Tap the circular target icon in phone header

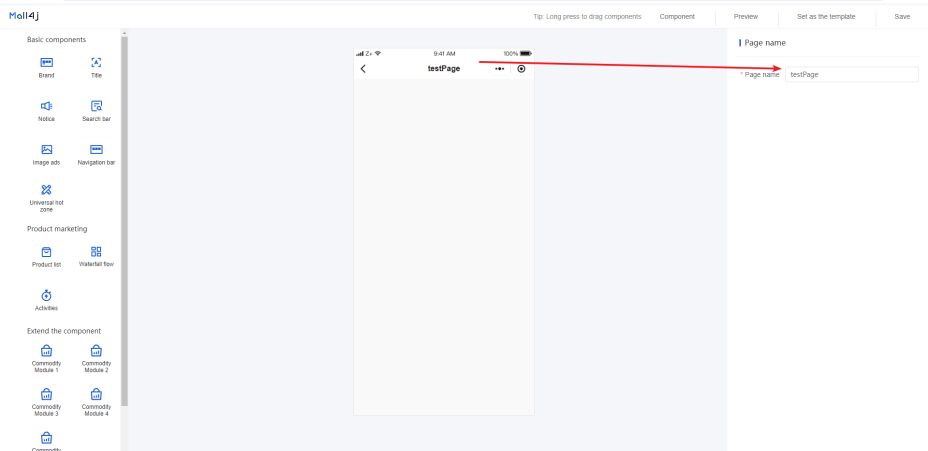(x=521, y=69)
